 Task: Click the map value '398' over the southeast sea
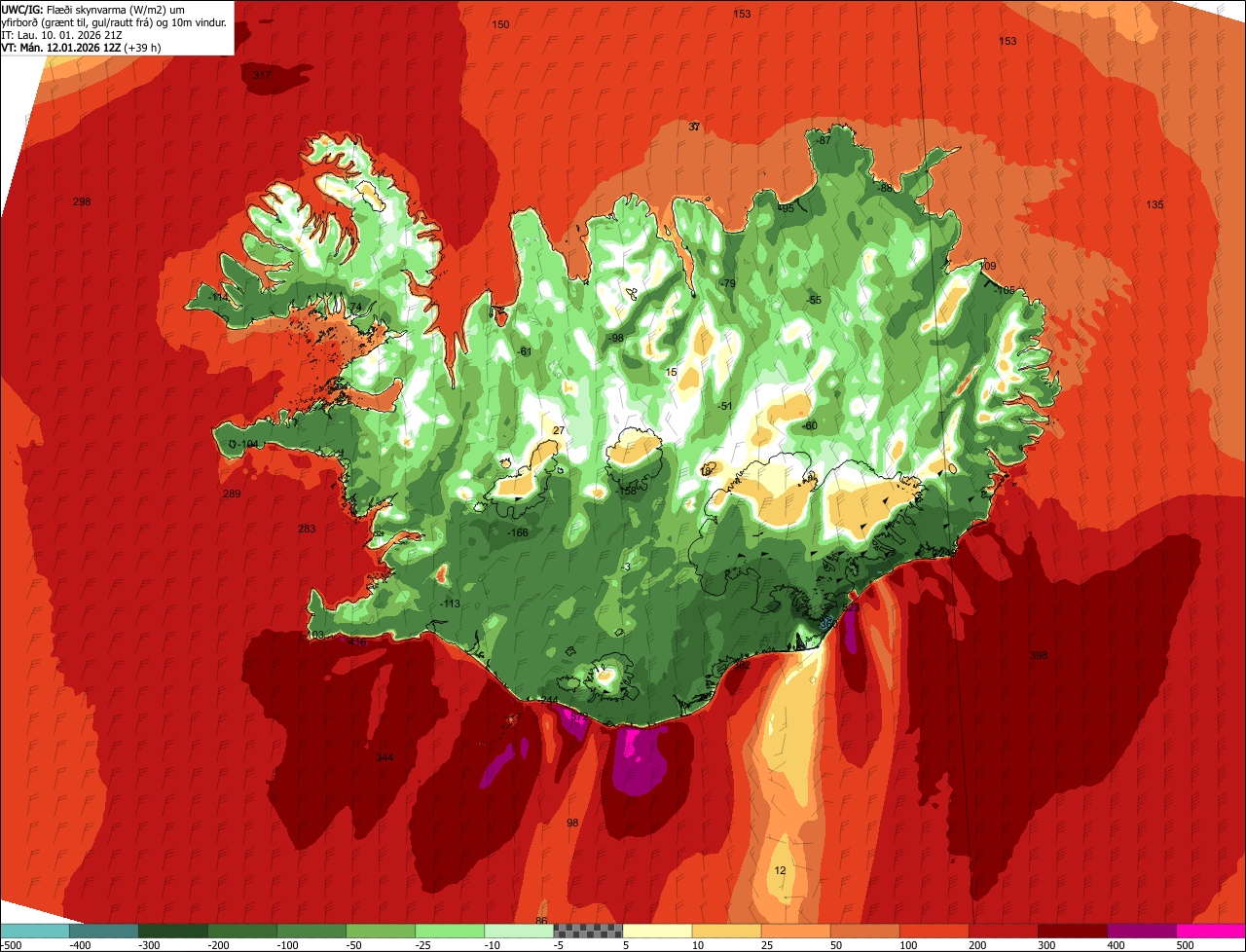[1039, 655]
